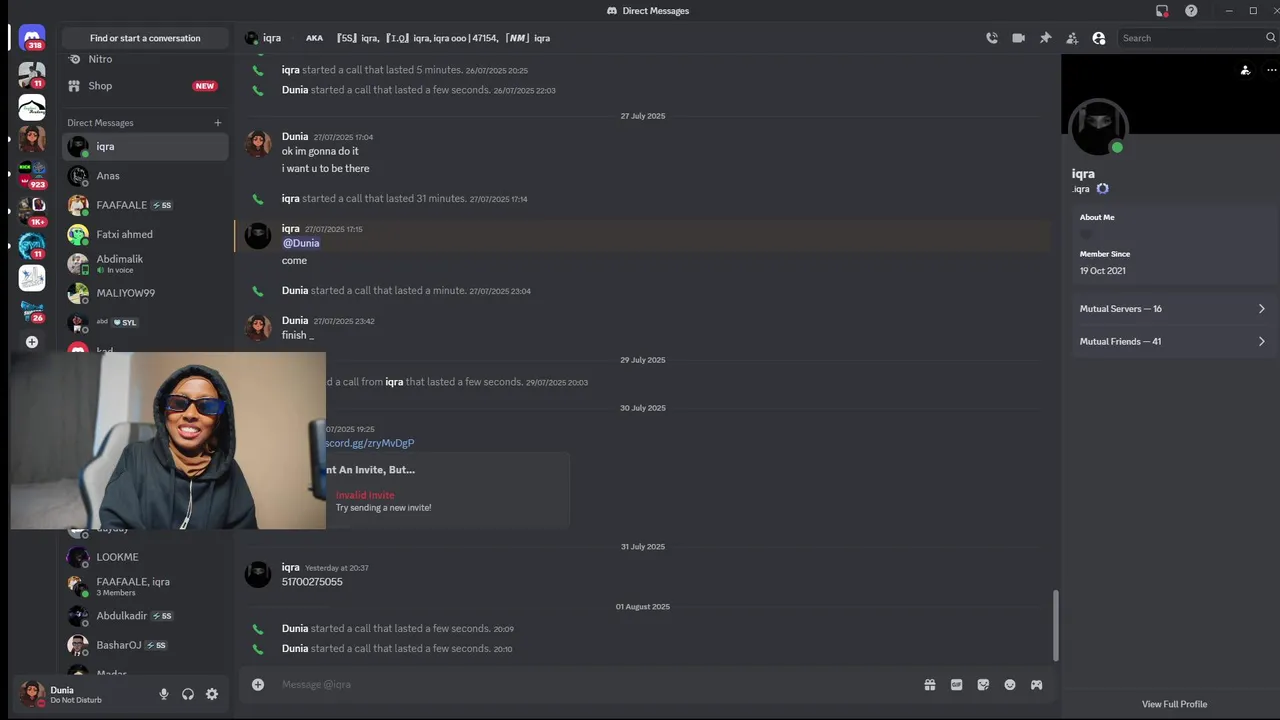Start a voice call with iqra

992,38
